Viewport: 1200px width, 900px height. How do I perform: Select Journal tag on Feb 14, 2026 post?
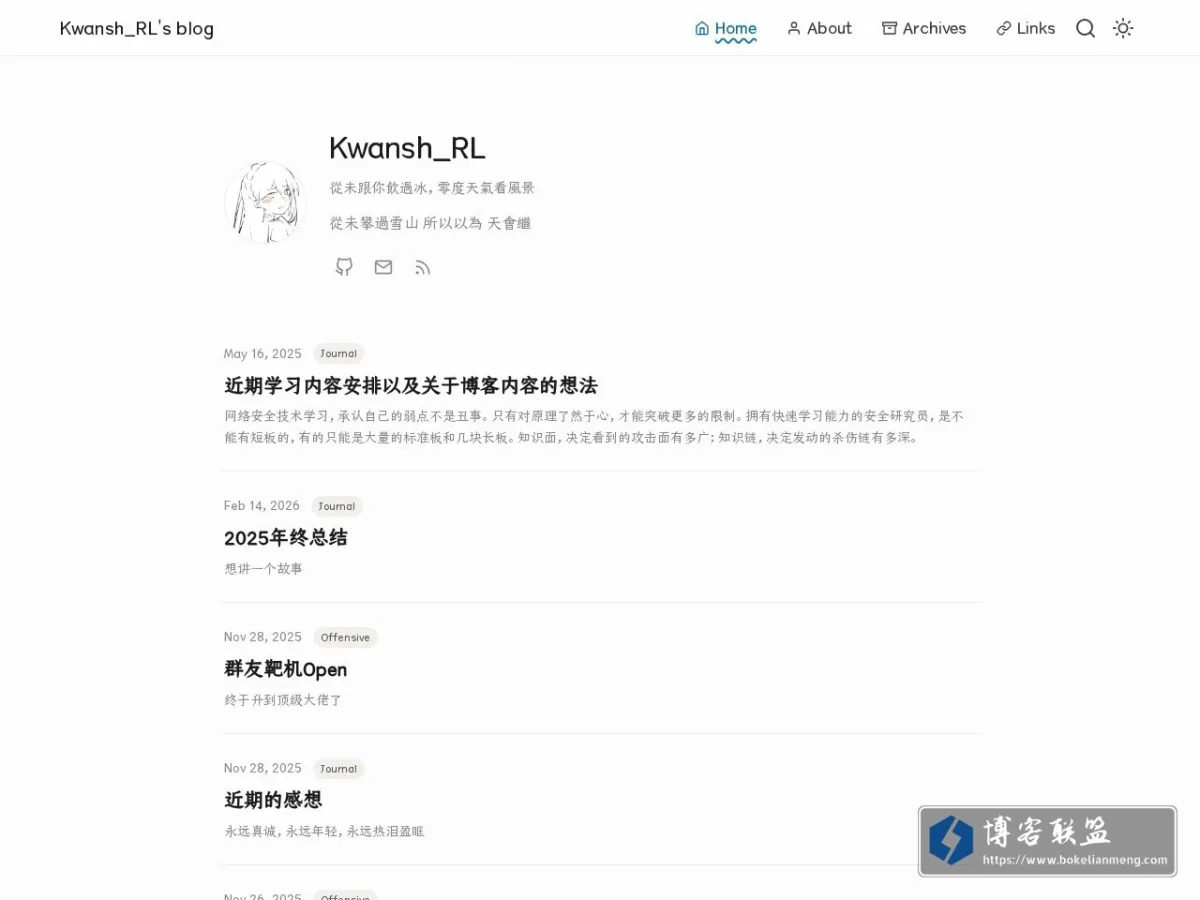coord(336,506)
